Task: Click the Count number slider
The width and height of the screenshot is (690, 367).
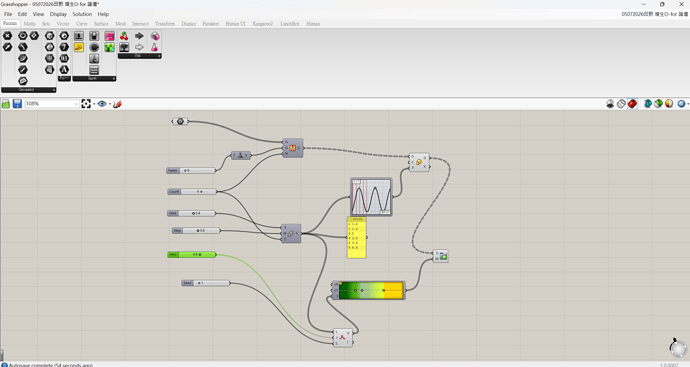Action: point(192,191)
